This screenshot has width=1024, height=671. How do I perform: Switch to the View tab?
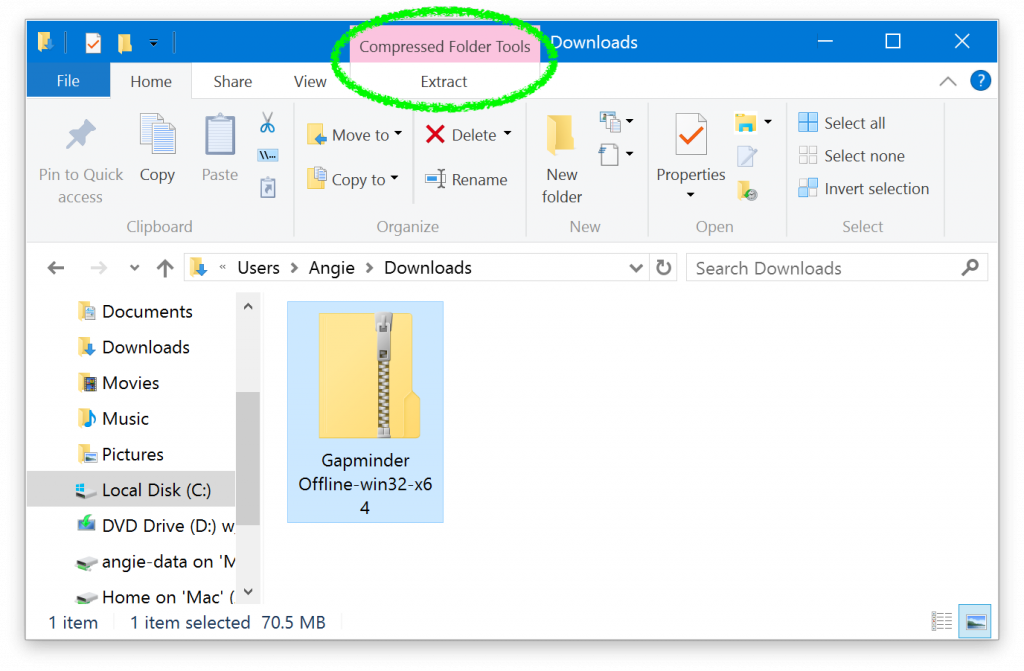click(x=310, y=82)
